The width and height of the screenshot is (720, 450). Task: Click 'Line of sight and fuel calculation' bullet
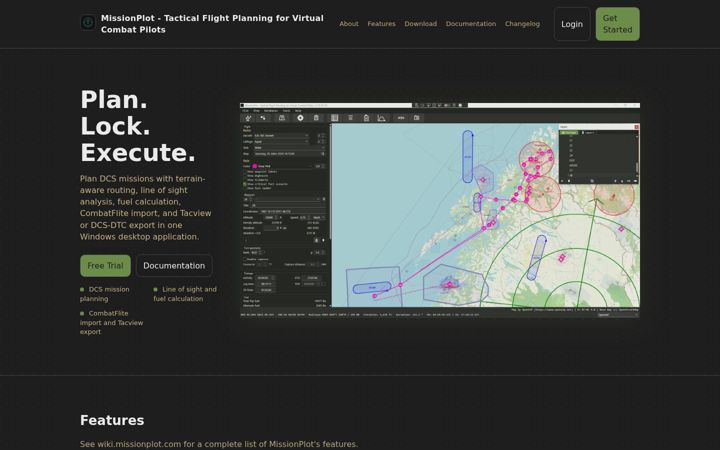[x=185, y=294]
